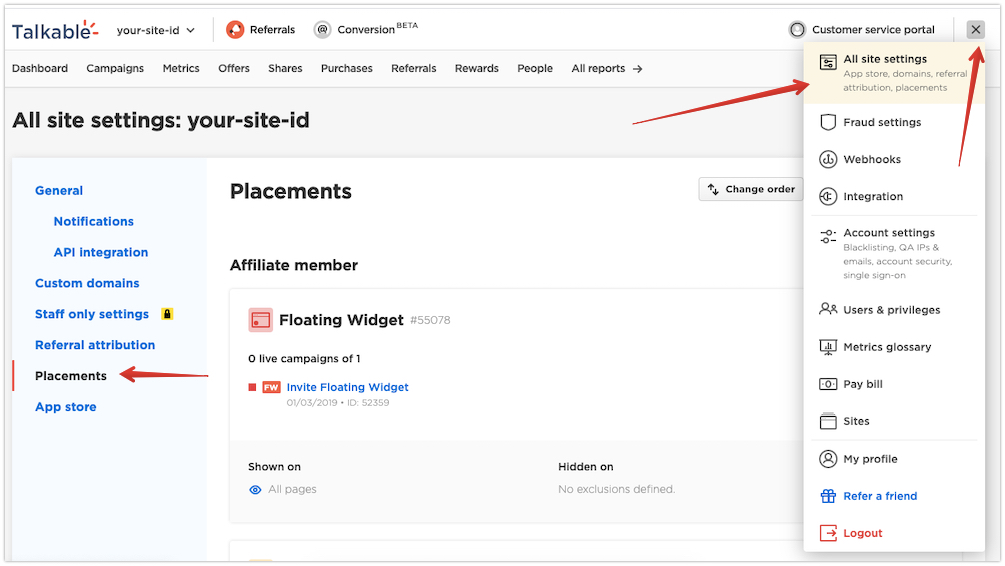Click the Integration icon
Image resolution: width=1005 pixels, height=566 pixels.
click(x=828, y=196)
